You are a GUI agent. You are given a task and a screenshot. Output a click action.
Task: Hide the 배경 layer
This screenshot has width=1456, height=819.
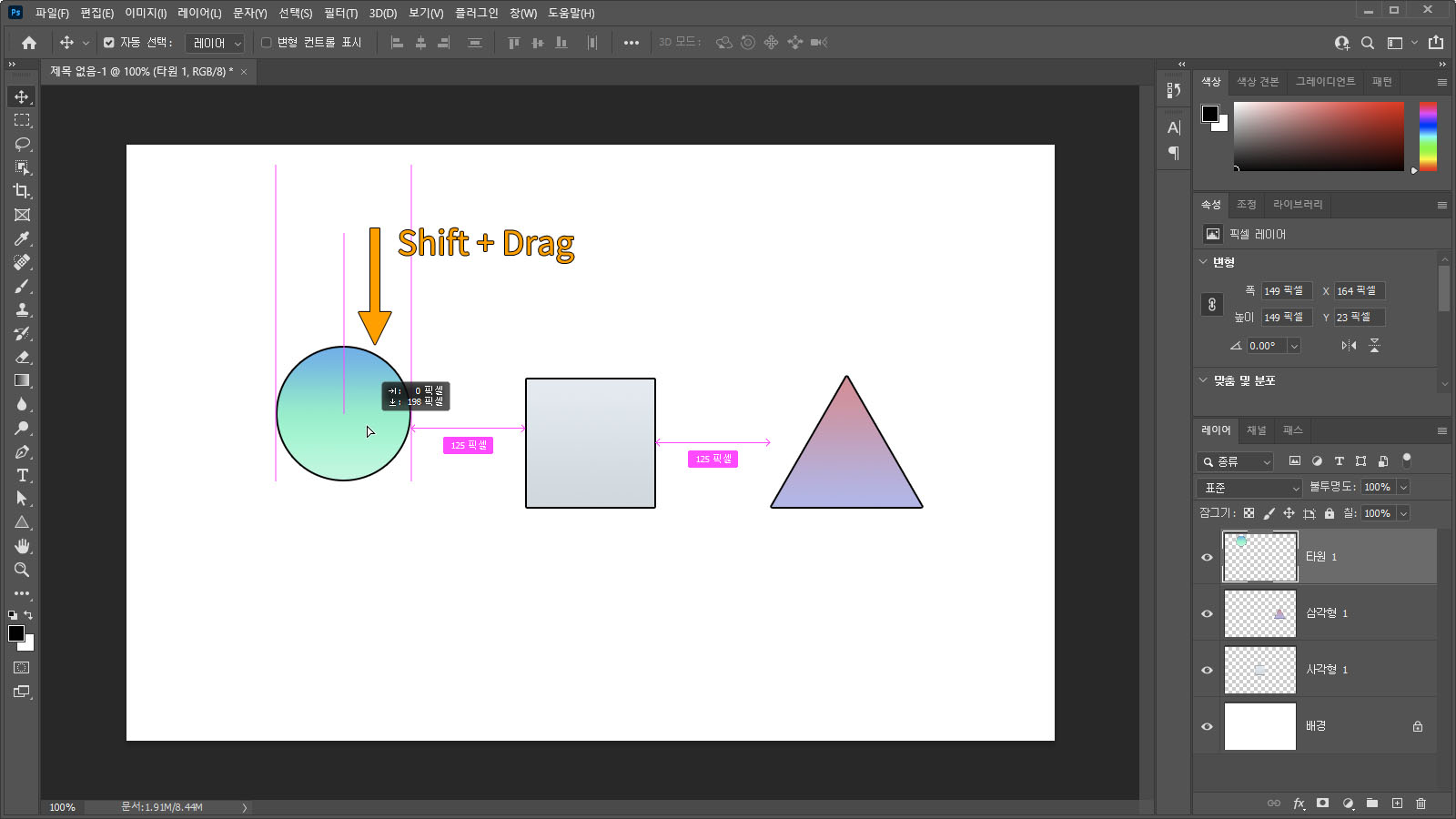1208,726
